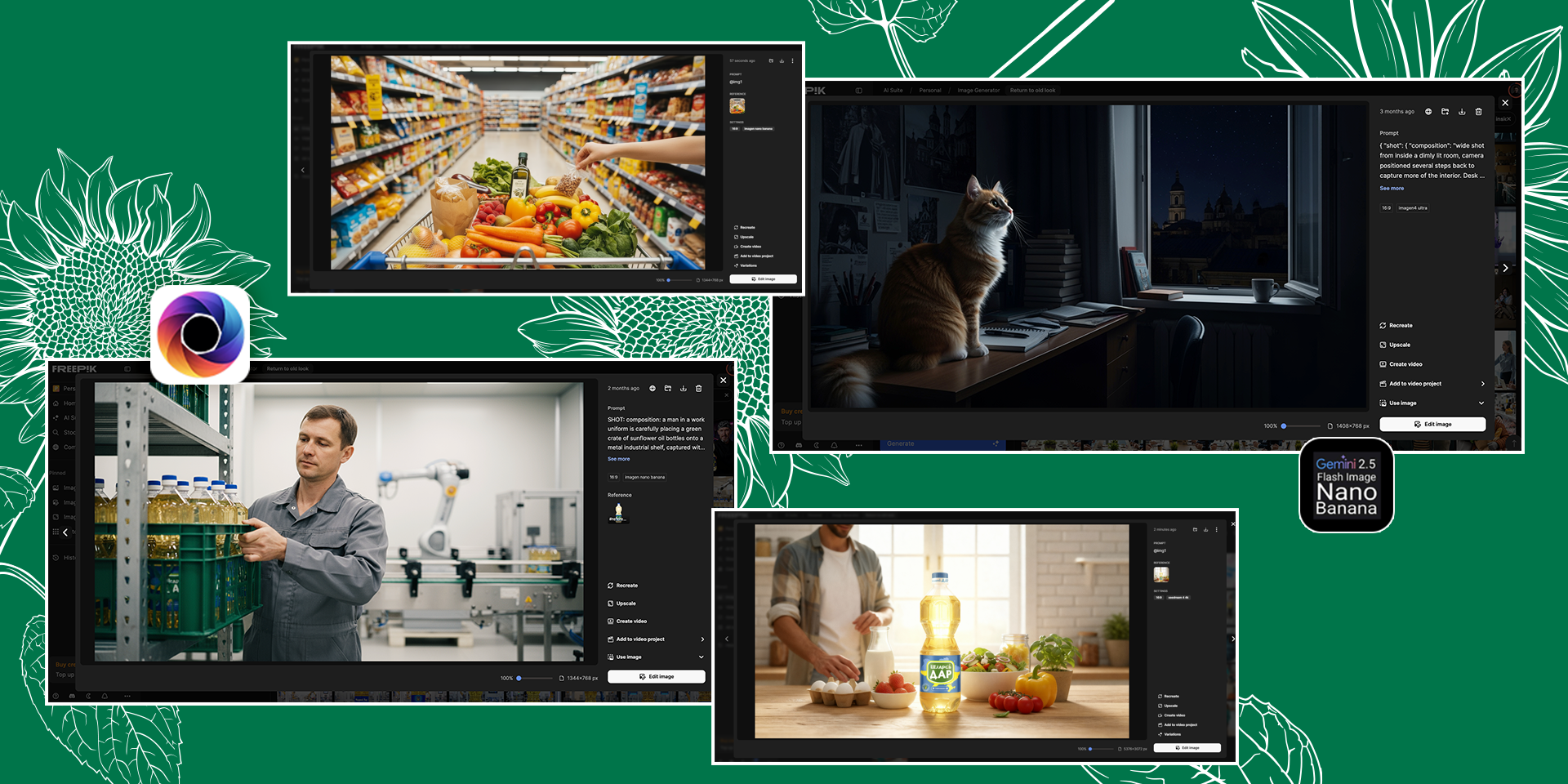Screen dimensions: 1568x784
Task: Click the folder icon in the cat panel
Action: (1445, 112)
